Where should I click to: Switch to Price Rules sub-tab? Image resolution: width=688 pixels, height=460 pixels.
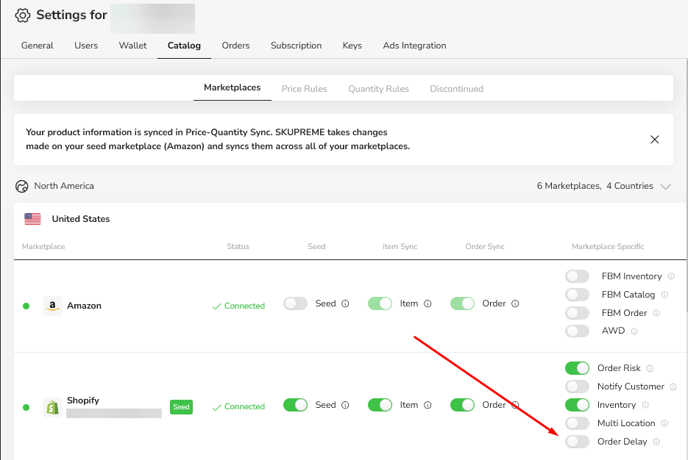tap(304, 89)
